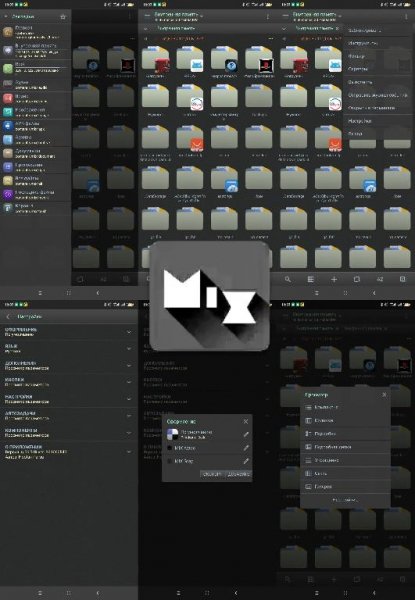Open the tan documents bookmark in the drawer
Image resolution: width=415 pixels, height=600 pixels.
[36, 153]
